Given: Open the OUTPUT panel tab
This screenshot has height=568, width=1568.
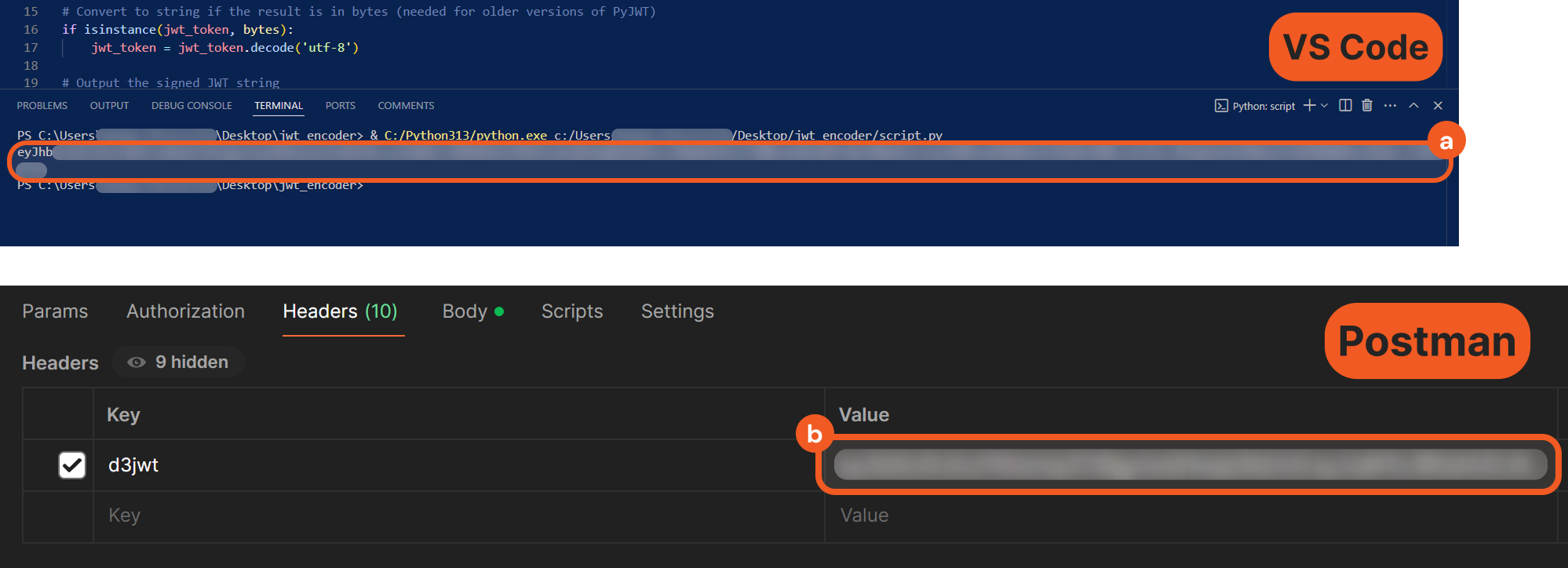Looking at the screenshot, I should point(109,106).
